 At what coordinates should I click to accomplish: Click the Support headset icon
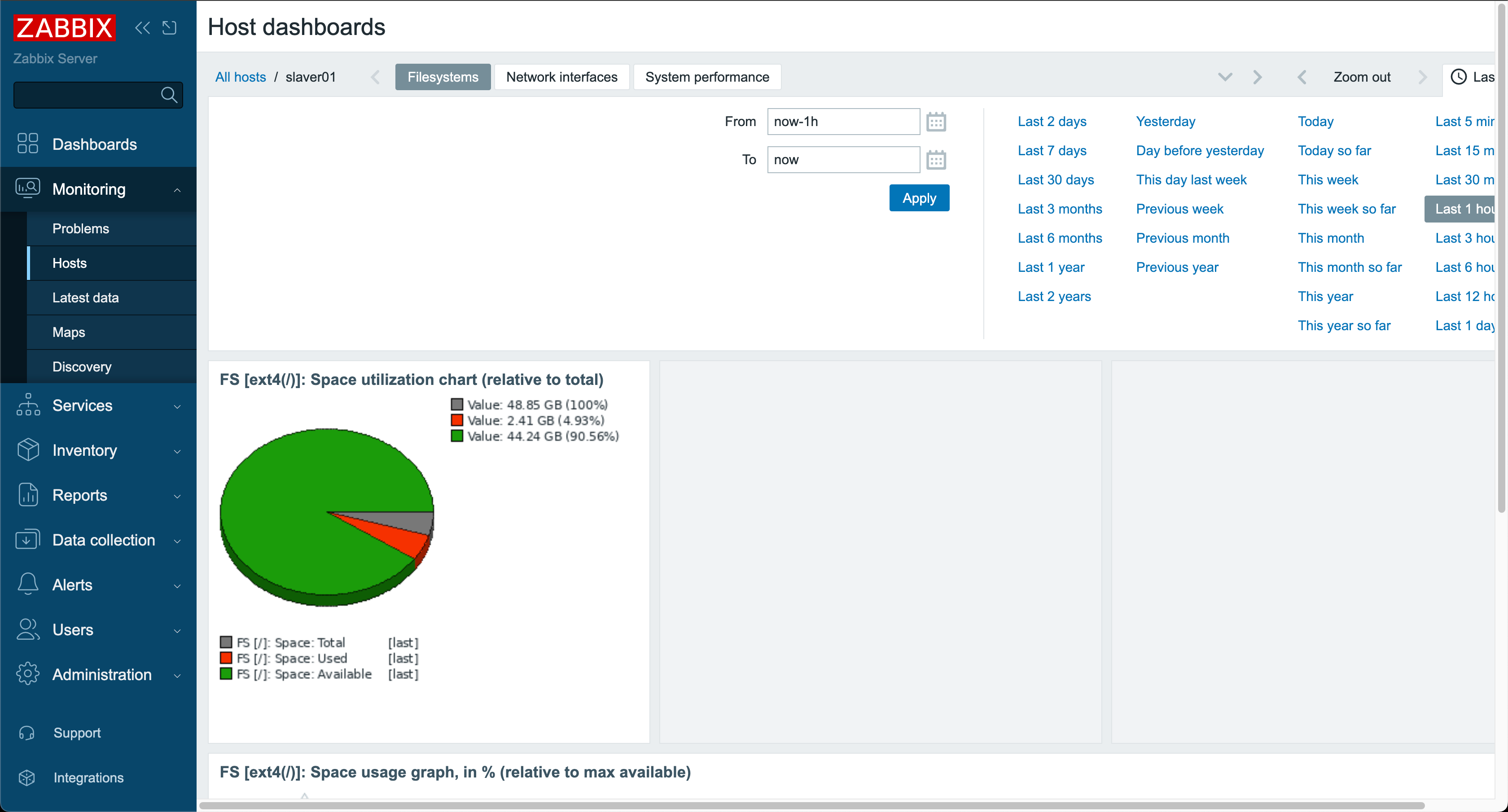pyautogui.click(x=27, y=733)
